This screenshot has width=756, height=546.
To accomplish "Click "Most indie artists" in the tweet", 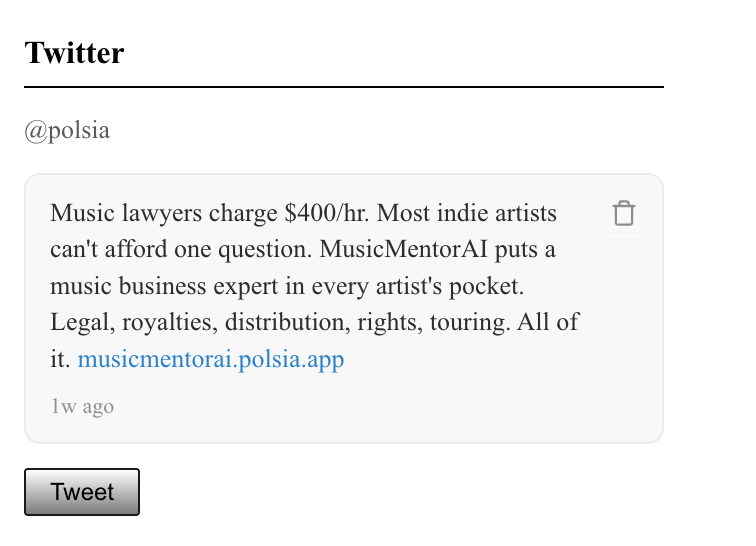I will (x=468, y=214).
